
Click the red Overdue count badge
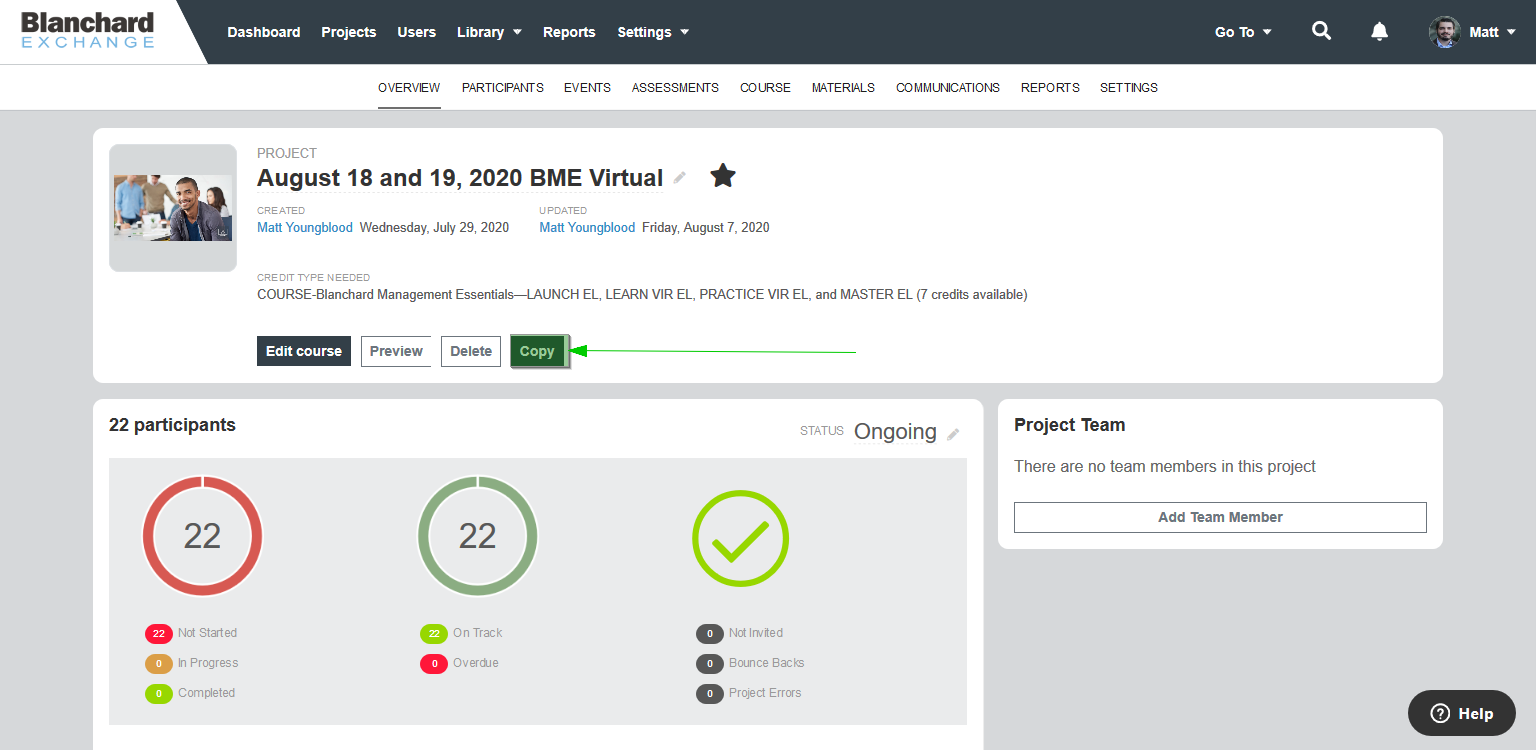tap(434, 663)
